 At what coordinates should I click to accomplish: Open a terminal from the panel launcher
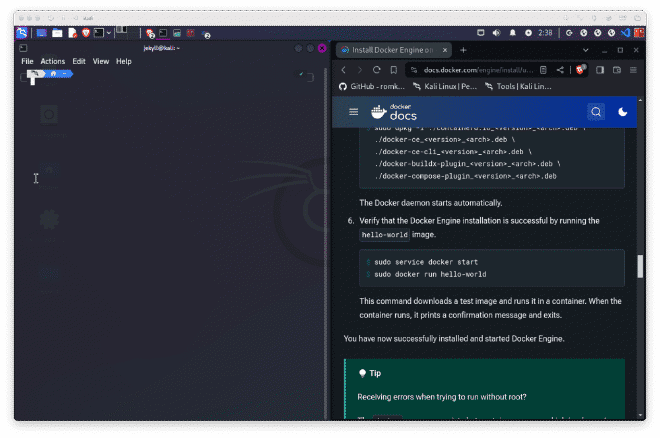98,33
